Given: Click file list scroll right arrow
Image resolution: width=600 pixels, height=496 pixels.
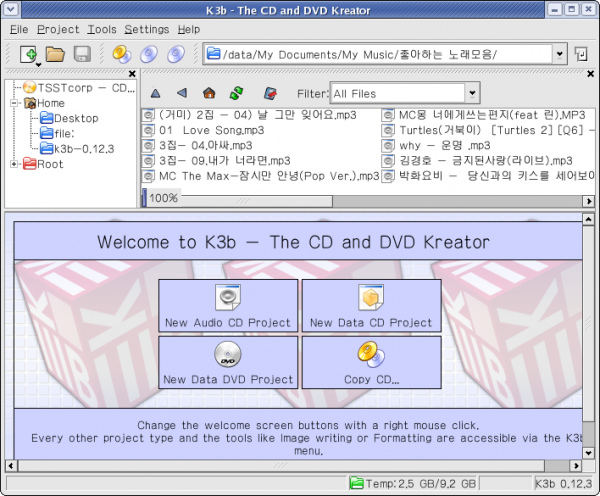Looking at the screenshot, I should [x=589, y=201].
